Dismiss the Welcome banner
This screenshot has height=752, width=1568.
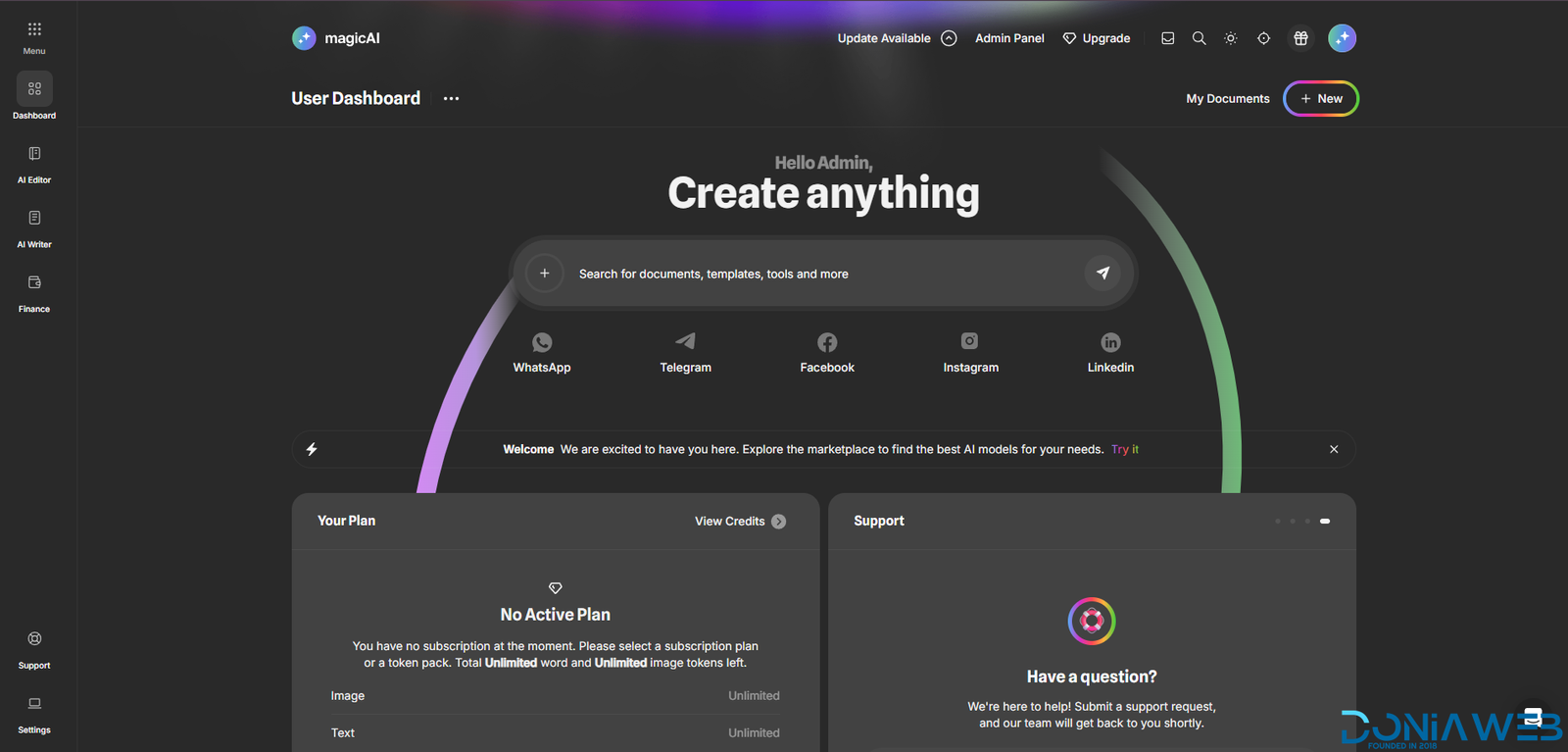click(1334, 449)
